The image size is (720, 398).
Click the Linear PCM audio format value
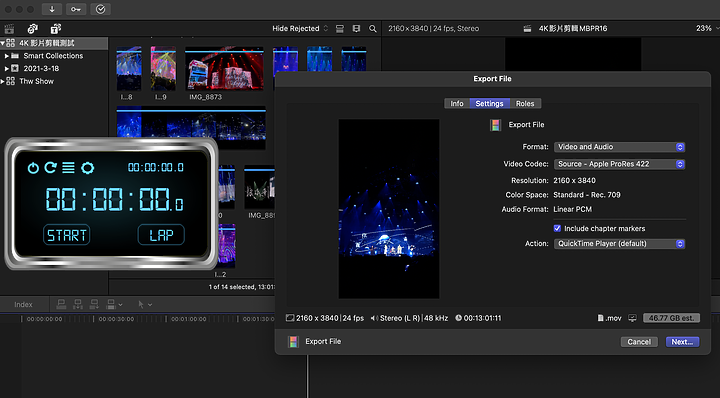pos(573,209)
